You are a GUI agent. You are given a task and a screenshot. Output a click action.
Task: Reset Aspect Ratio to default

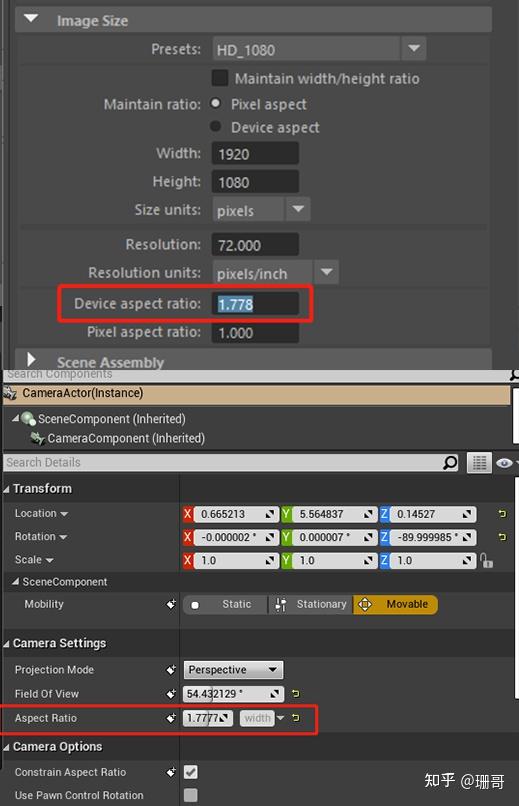coord(295,718)
